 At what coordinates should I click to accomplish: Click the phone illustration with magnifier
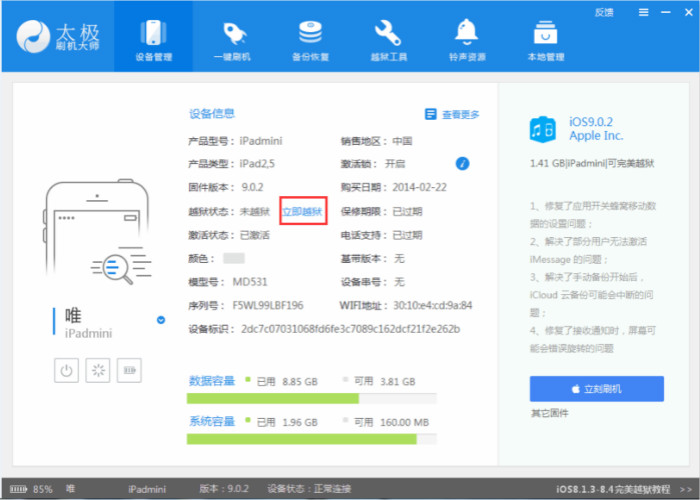point(98,232)
